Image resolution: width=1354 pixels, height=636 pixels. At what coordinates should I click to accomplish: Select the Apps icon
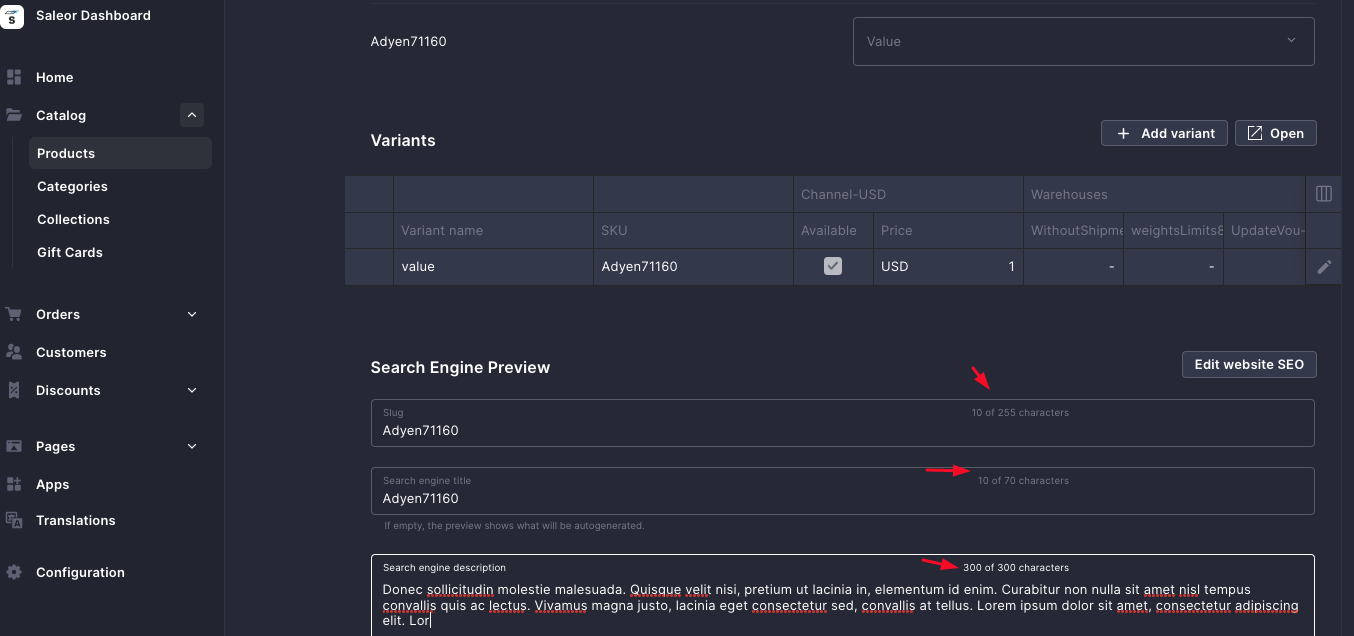click(14, 484)
